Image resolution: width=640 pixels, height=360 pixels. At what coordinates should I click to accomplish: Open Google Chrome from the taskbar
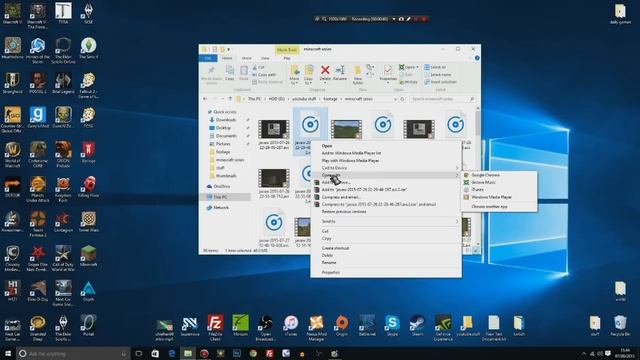tap(253, 353)
